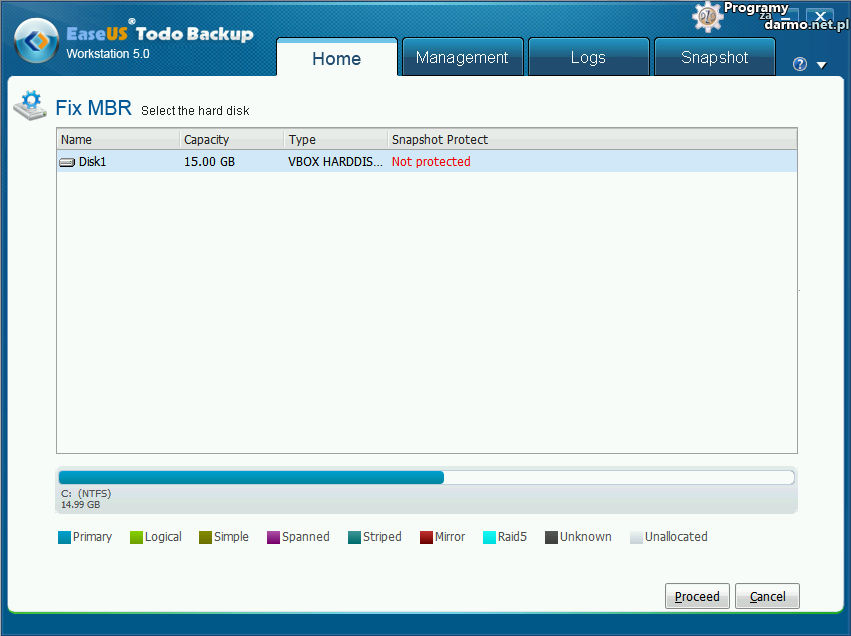851x636 pixels.
Task: Open the Management tab
Action: (462, 58)
